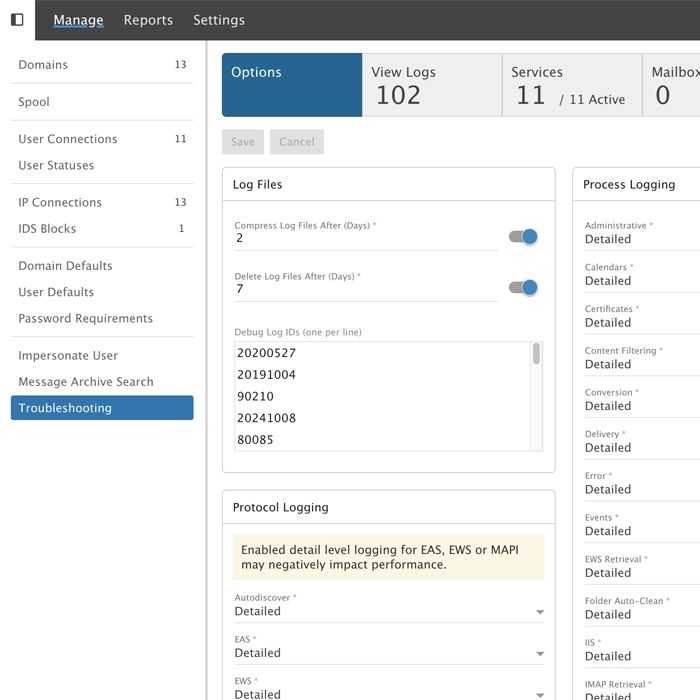The image size is (700, 700).
Task: Open User Statuses in sidebar
Action: 102,165
